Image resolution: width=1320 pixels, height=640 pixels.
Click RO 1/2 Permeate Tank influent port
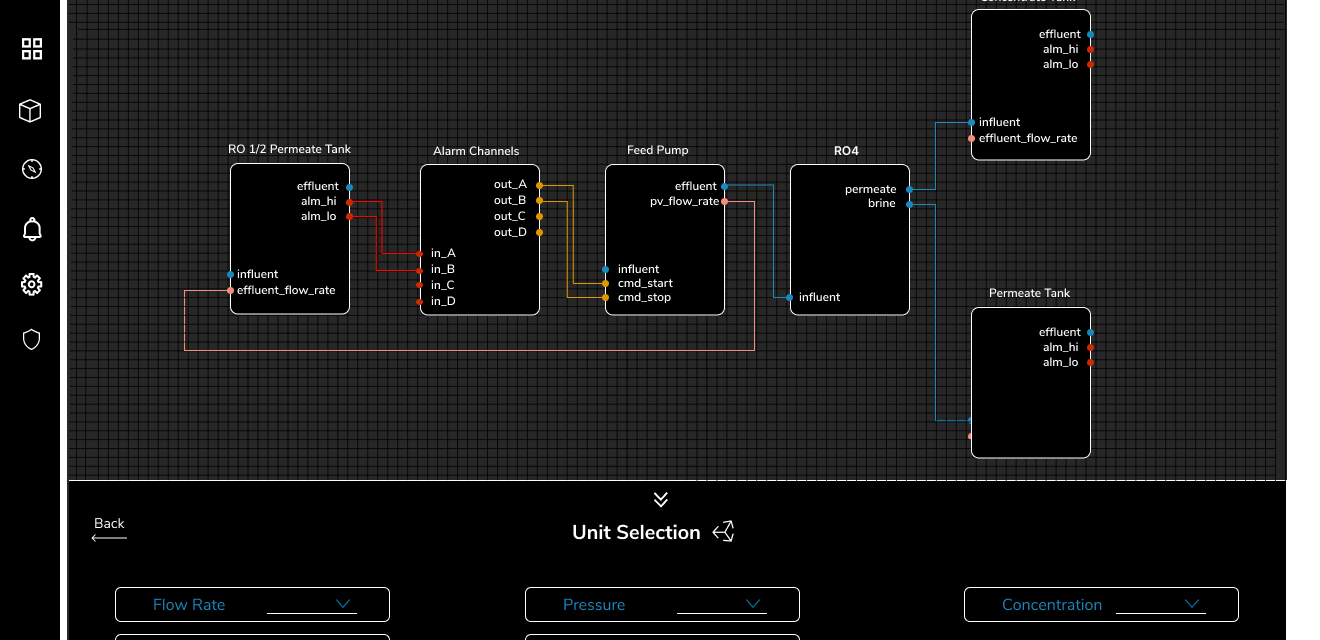[x=230, y=274]
